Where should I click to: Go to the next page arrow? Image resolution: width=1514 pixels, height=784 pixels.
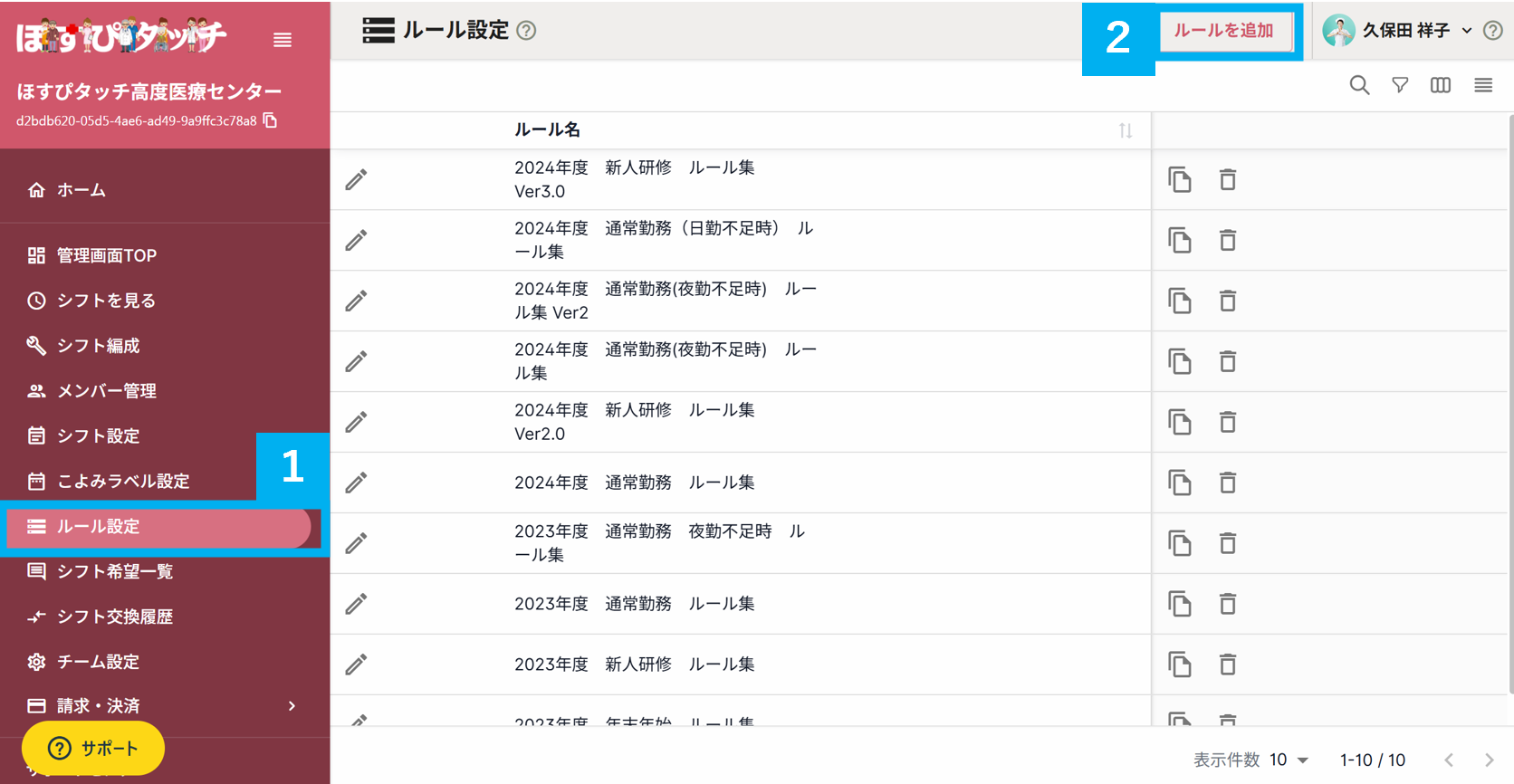click(1489, 760)
